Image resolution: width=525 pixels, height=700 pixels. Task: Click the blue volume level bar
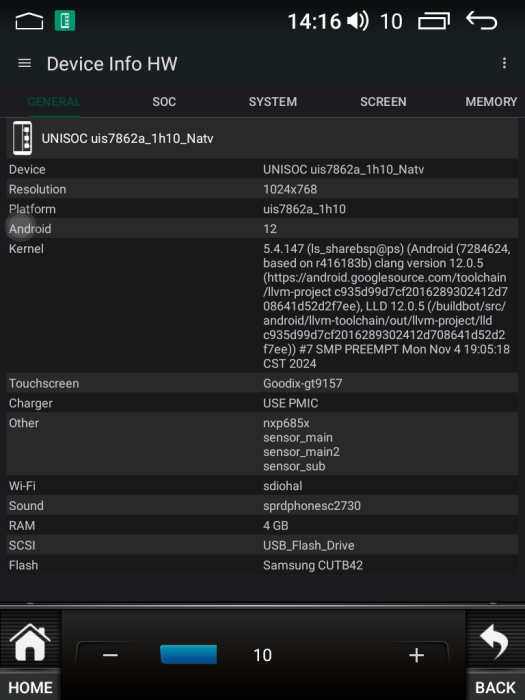188,654
